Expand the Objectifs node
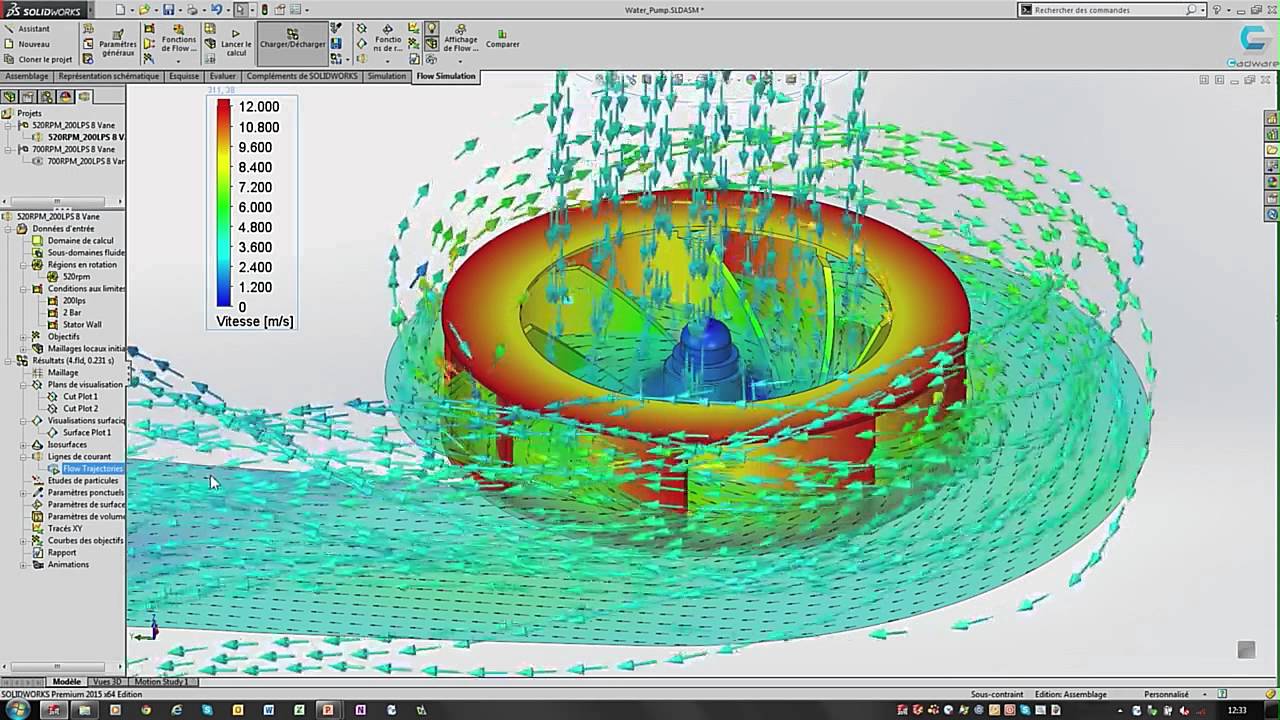Image resolution: width=1280 pixels, height=720 pixels. point(23,337)
